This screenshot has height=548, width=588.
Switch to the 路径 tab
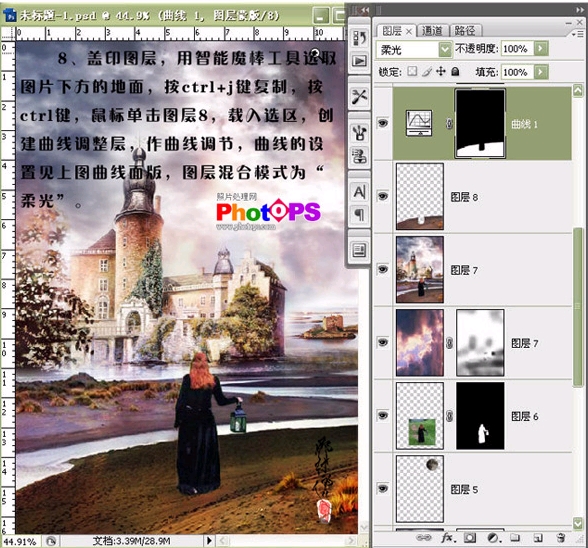[x=465, y=31]
